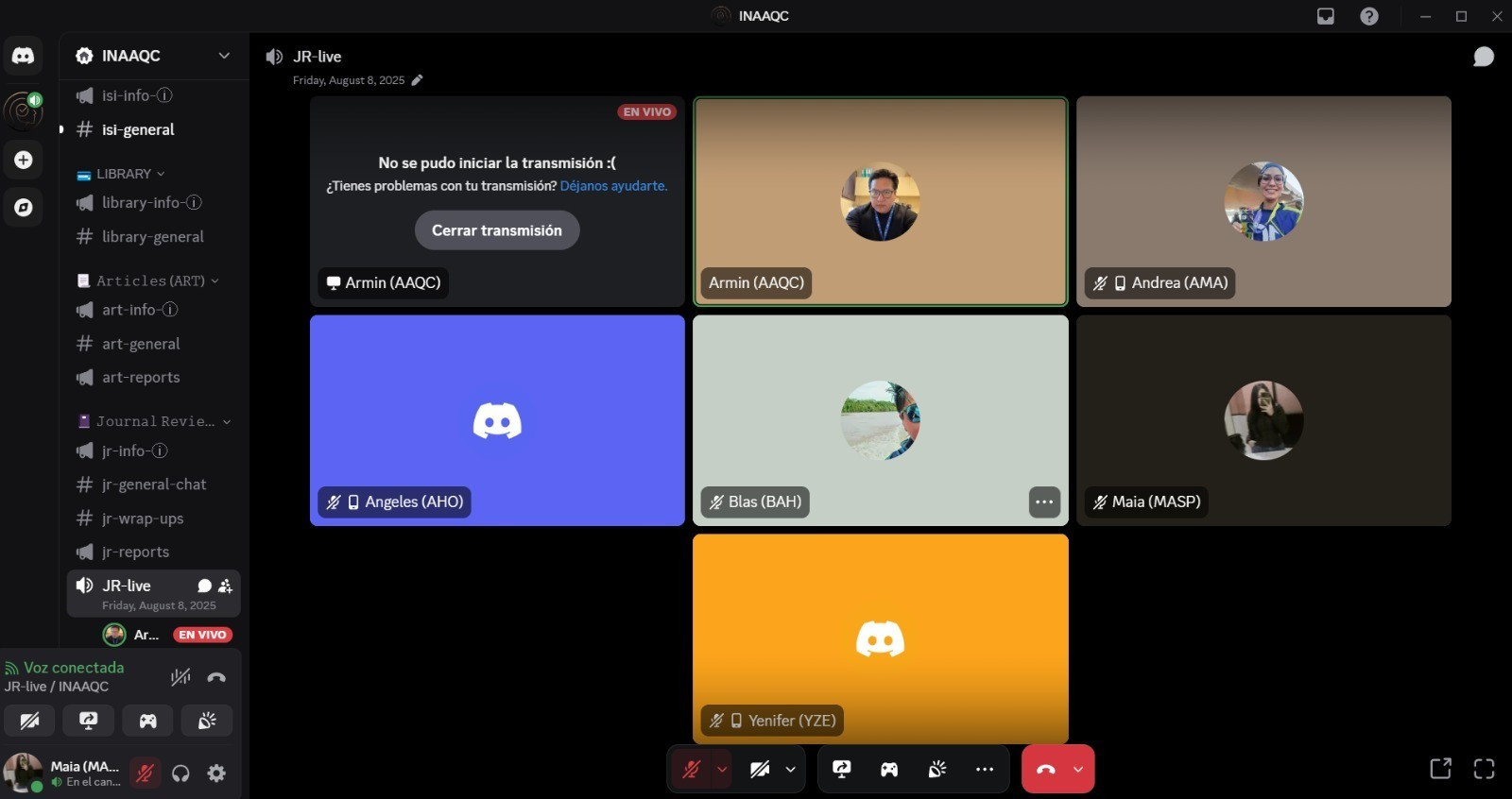
Task: Open the soundboard icon in bottom toolbar
Action: point(936,769)
